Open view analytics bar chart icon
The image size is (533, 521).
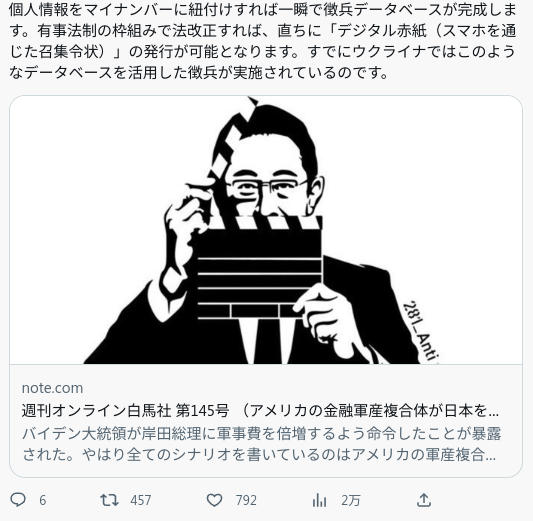319,500
